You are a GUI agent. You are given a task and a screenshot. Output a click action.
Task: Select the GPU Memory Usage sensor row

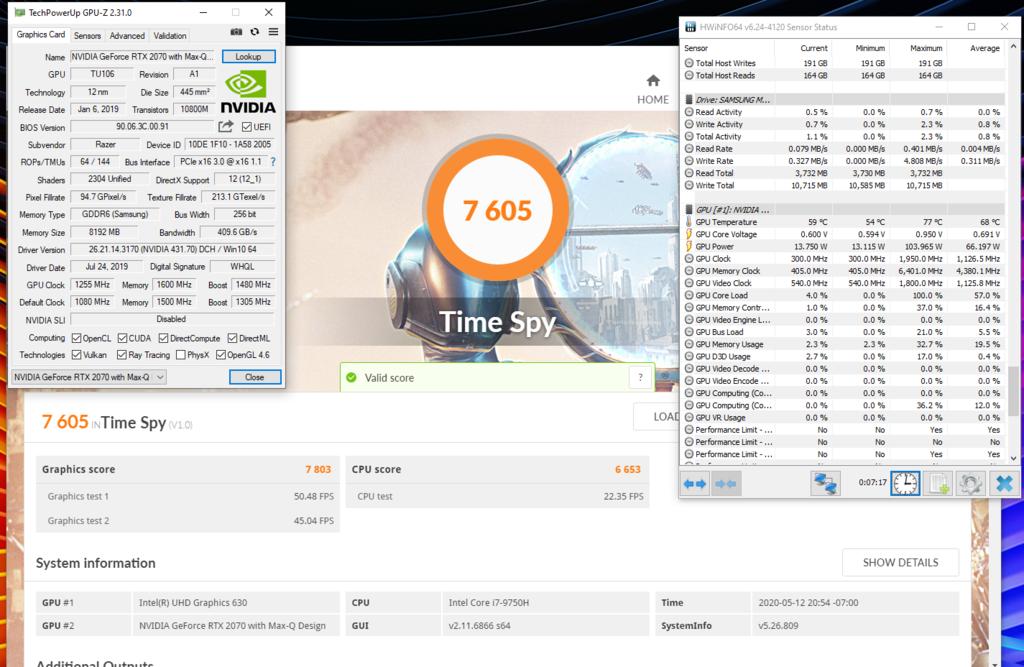point(842,344)
